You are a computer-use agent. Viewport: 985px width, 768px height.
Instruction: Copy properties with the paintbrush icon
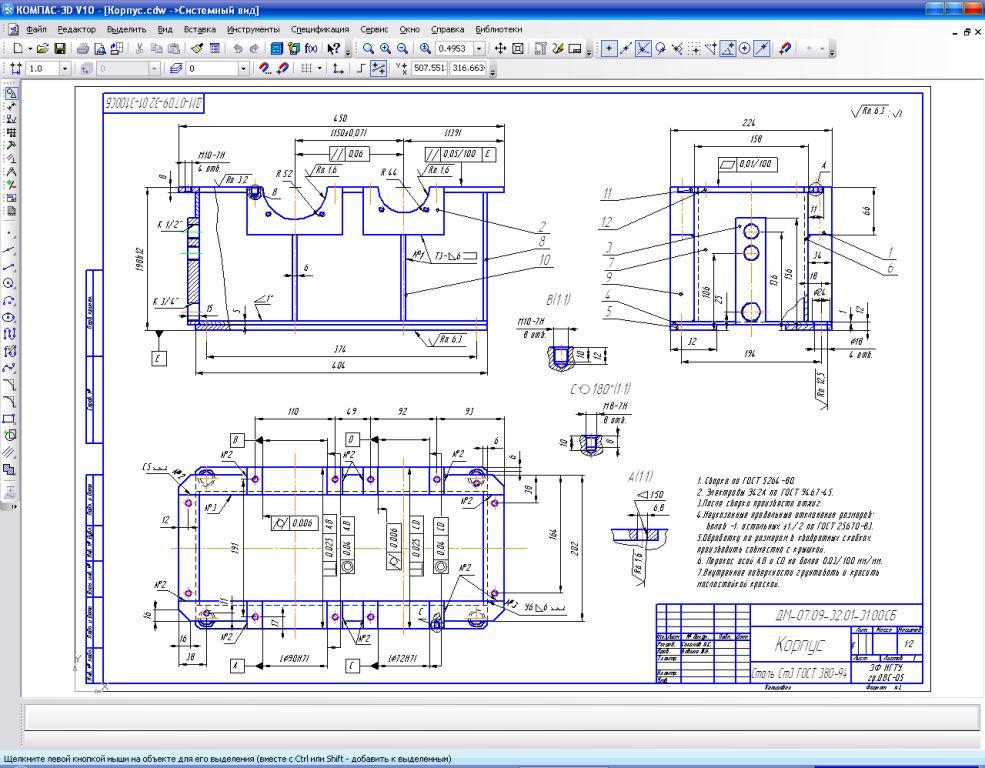pos(197,48)
